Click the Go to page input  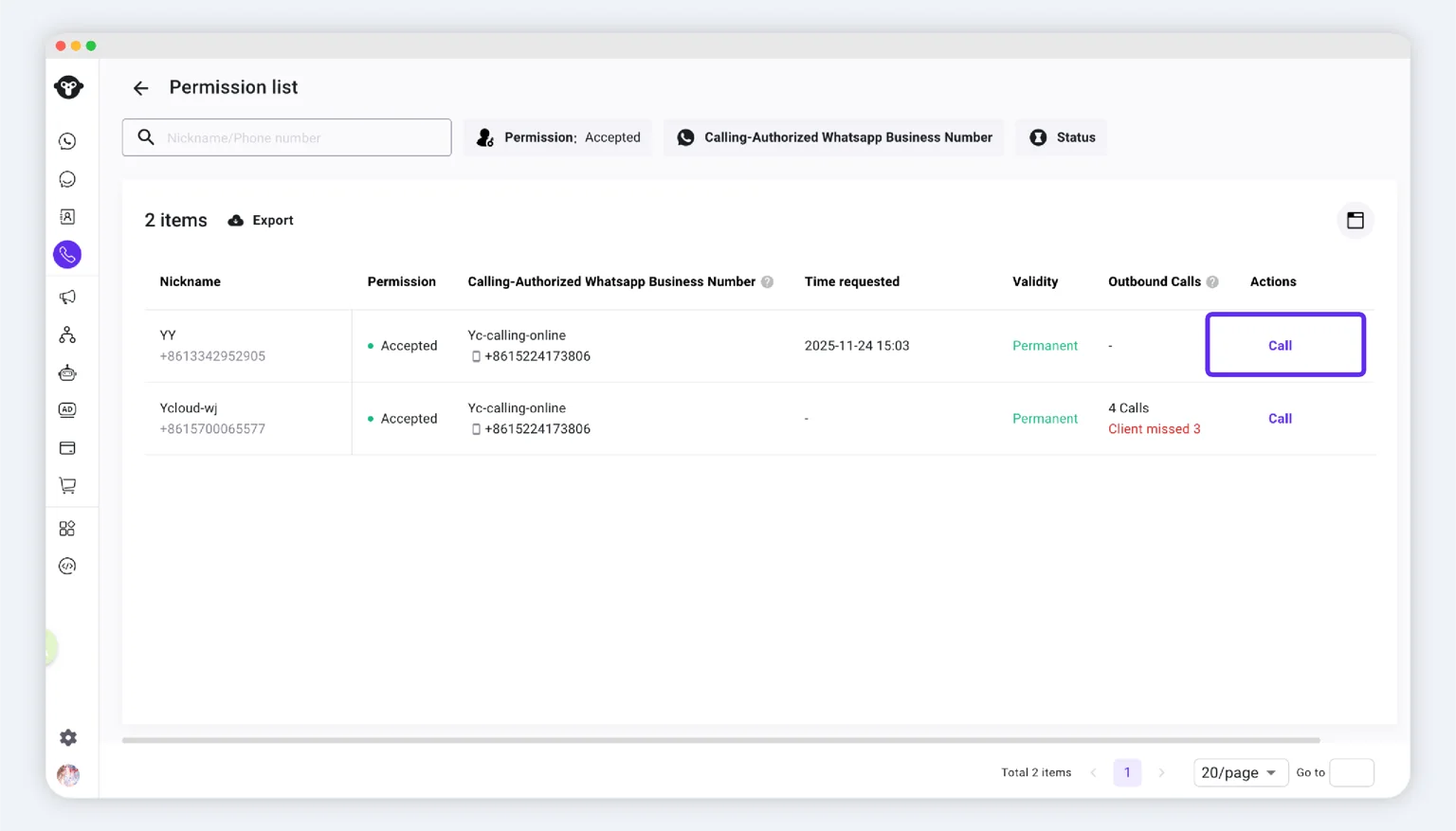click(1352, 773)
